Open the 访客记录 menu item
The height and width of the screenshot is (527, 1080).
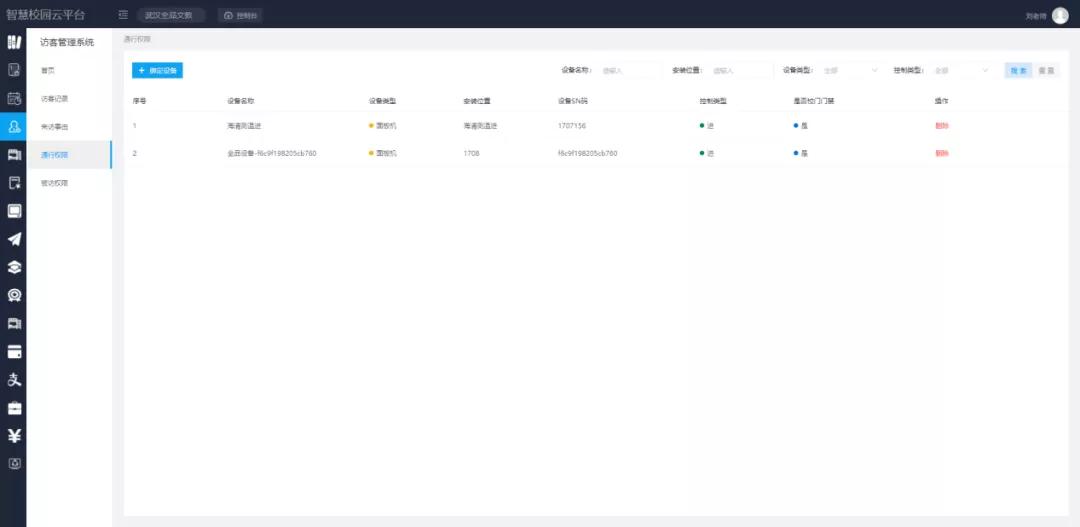coord(54,99)
